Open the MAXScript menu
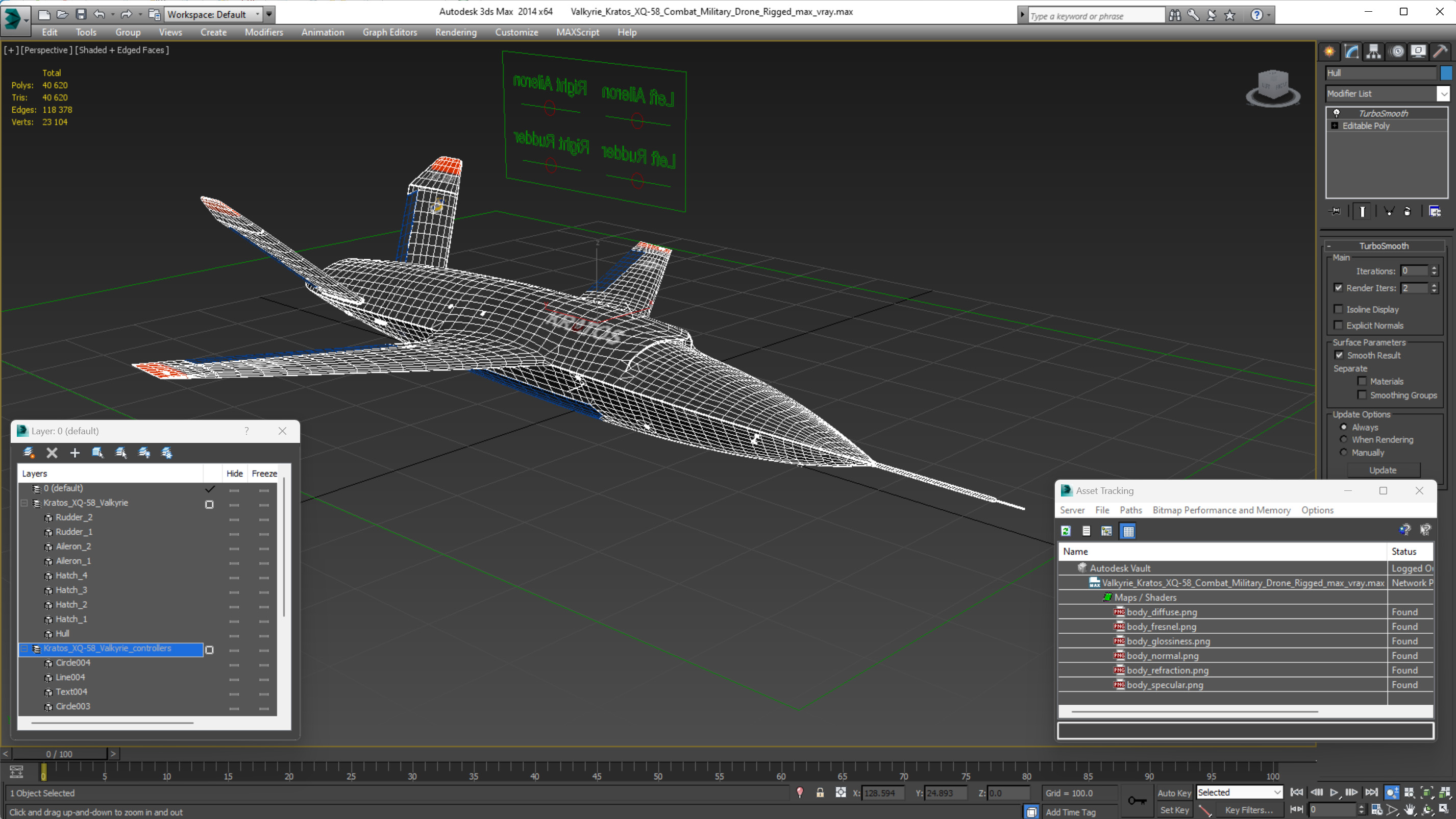Image resolution: width=1456 pixels, height=819 pixels. 577,32
